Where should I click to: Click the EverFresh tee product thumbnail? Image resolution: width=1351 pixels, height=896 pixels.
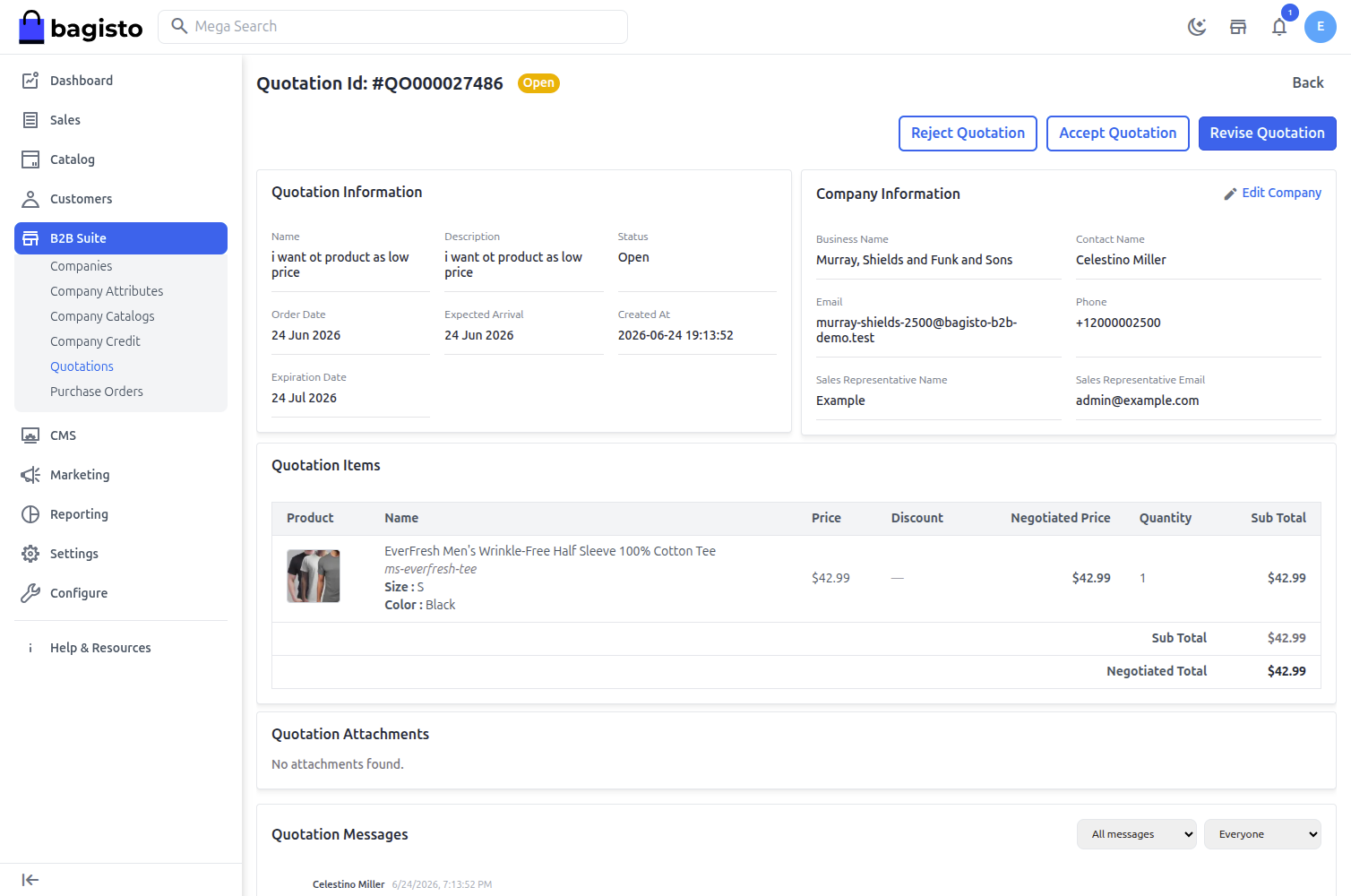[x=314, y=576]
